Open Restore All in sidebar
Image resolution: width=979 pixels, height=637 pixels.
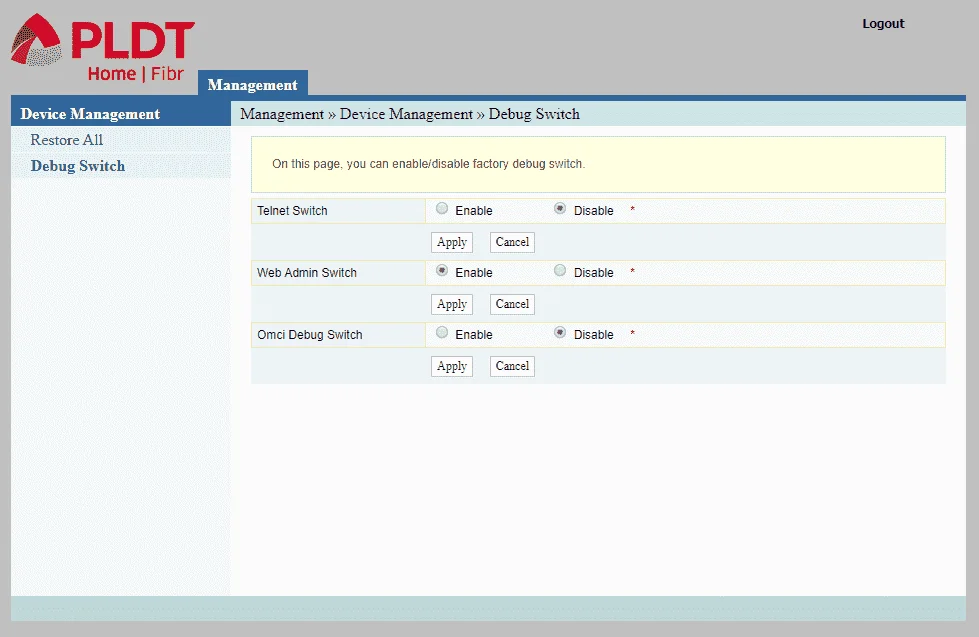[x=67, y=140]
